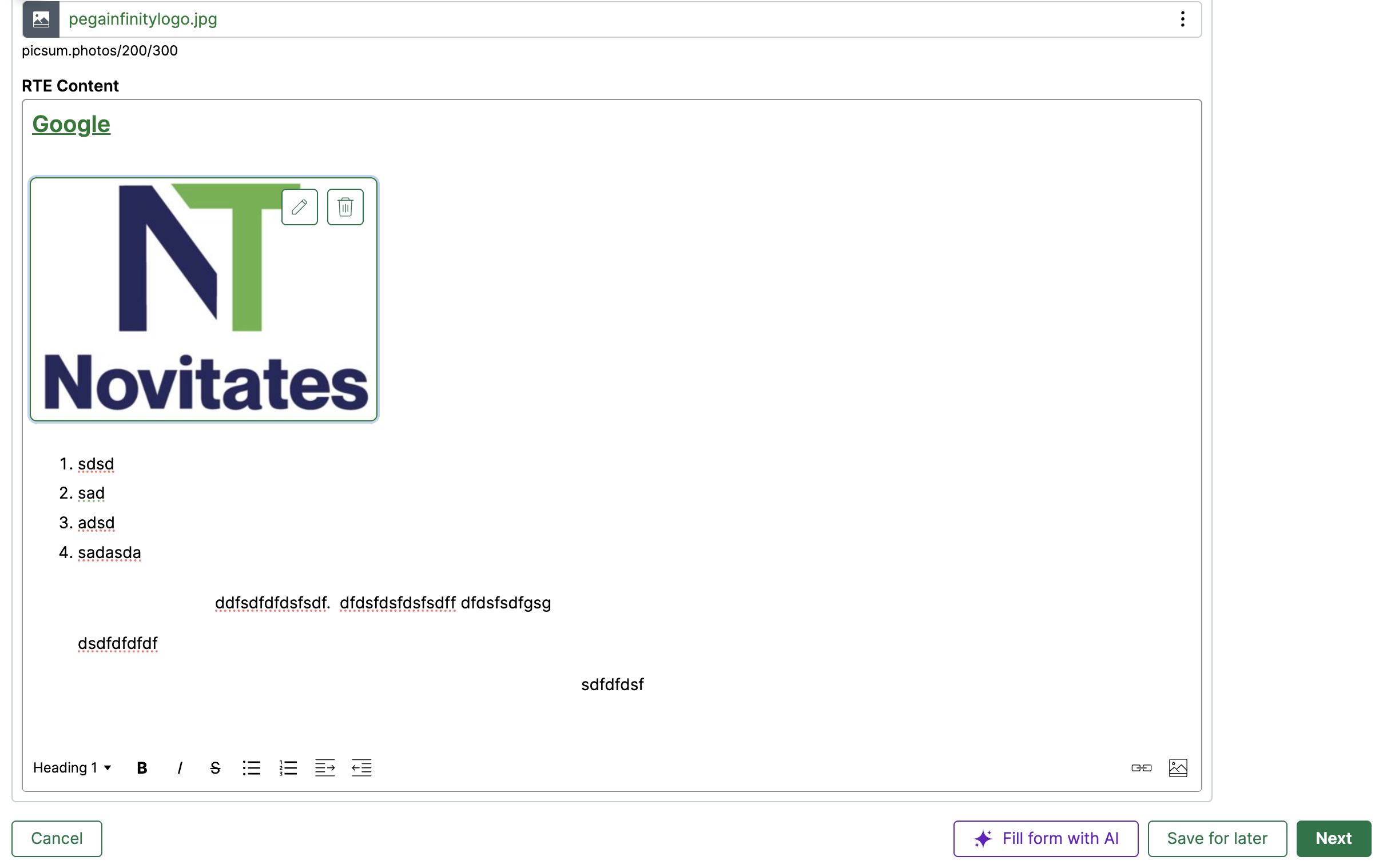Open the pegainfinitylogo.jpg attachment link
The height and width of the screenshot is (868, 1375).
pos(142,19)
